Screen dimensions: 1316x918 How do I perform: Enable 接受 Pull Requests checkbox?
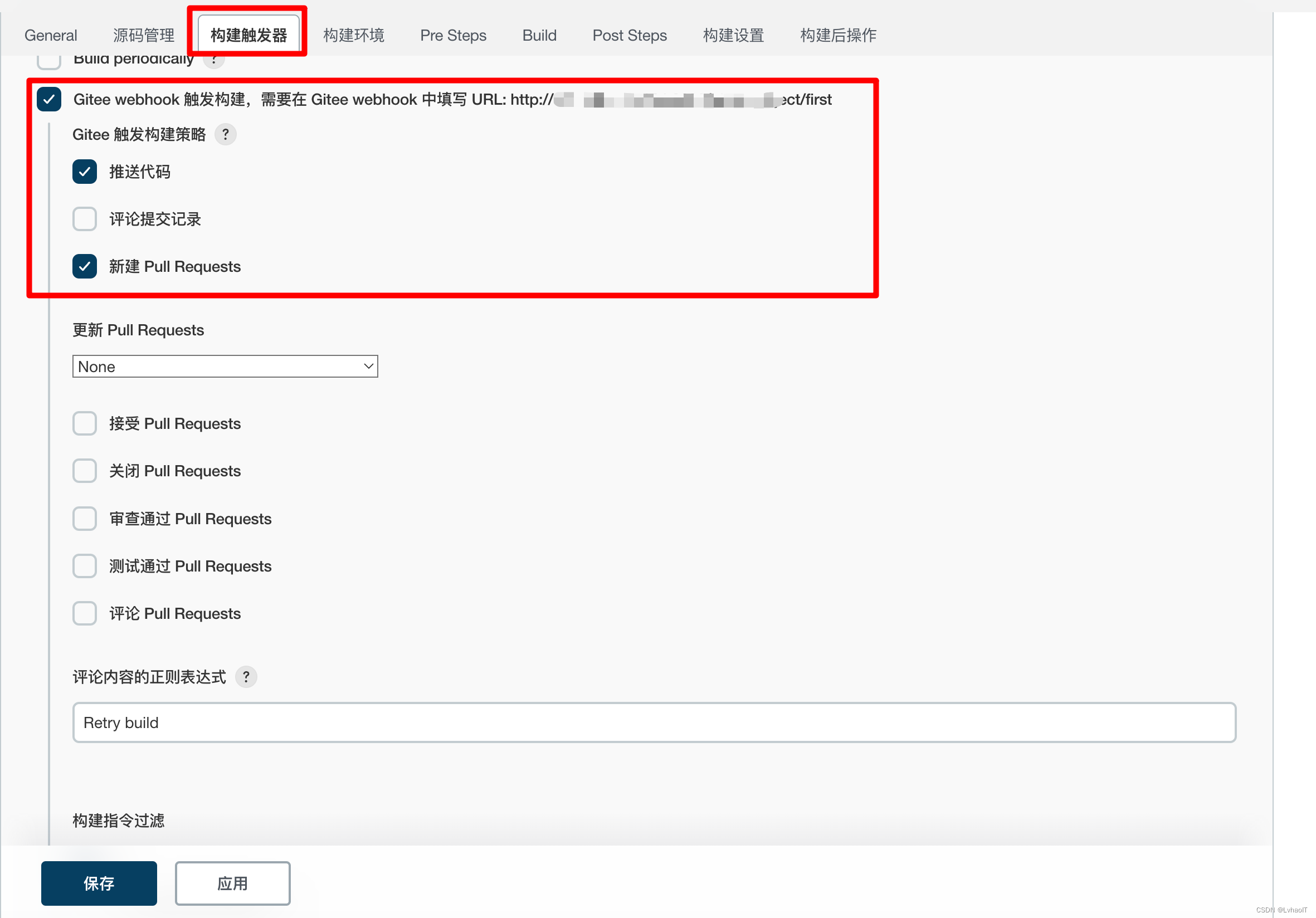coord(84,423)
